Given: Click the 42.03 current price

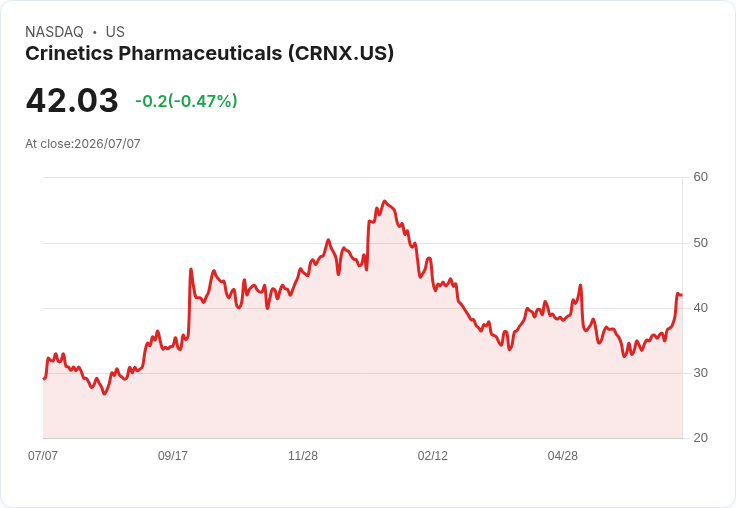Looking at the screenshot, I should 72,100.
